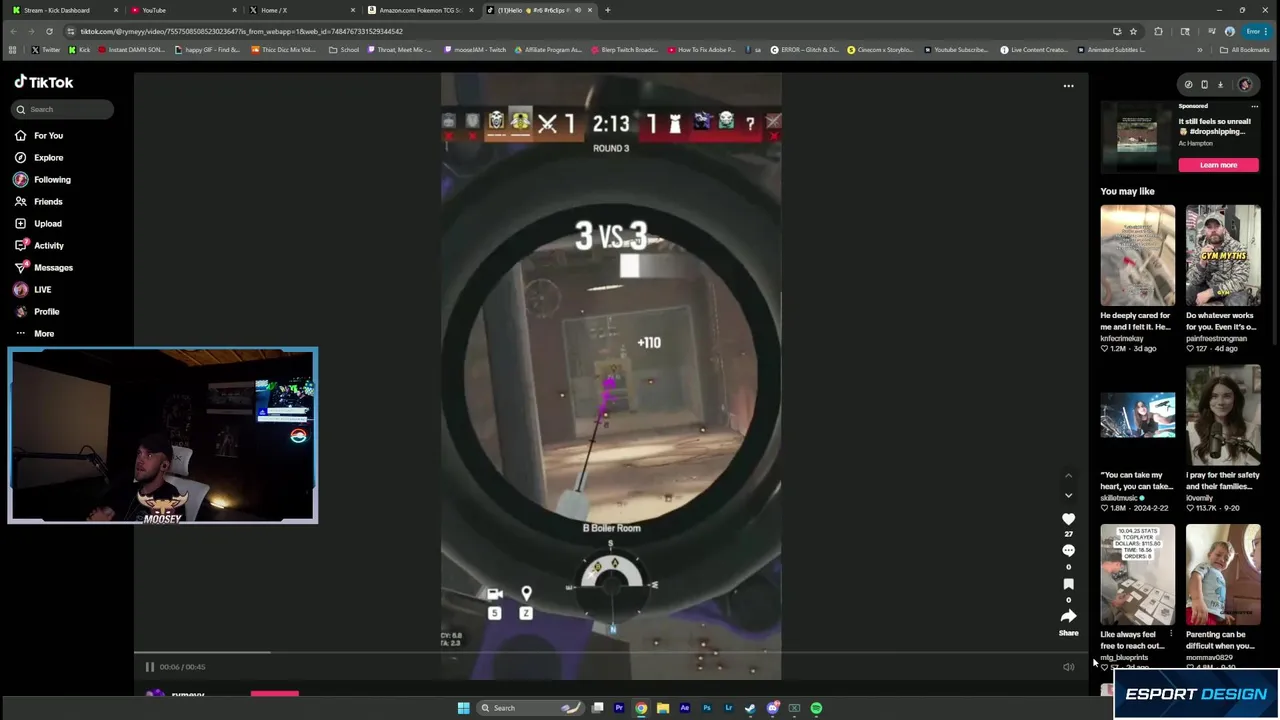
Task: Click the TikTok logo
Action: tap(44, 83)
